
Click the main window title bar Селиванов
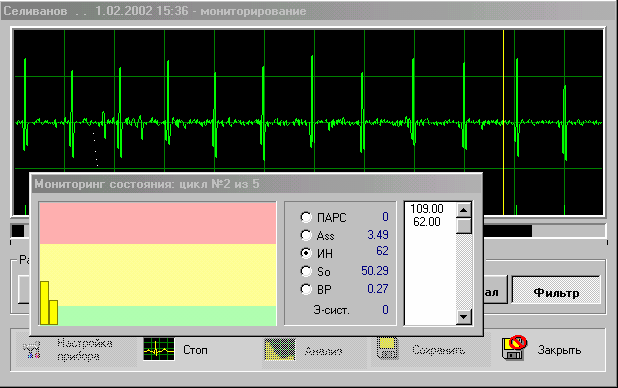[309, 11]
